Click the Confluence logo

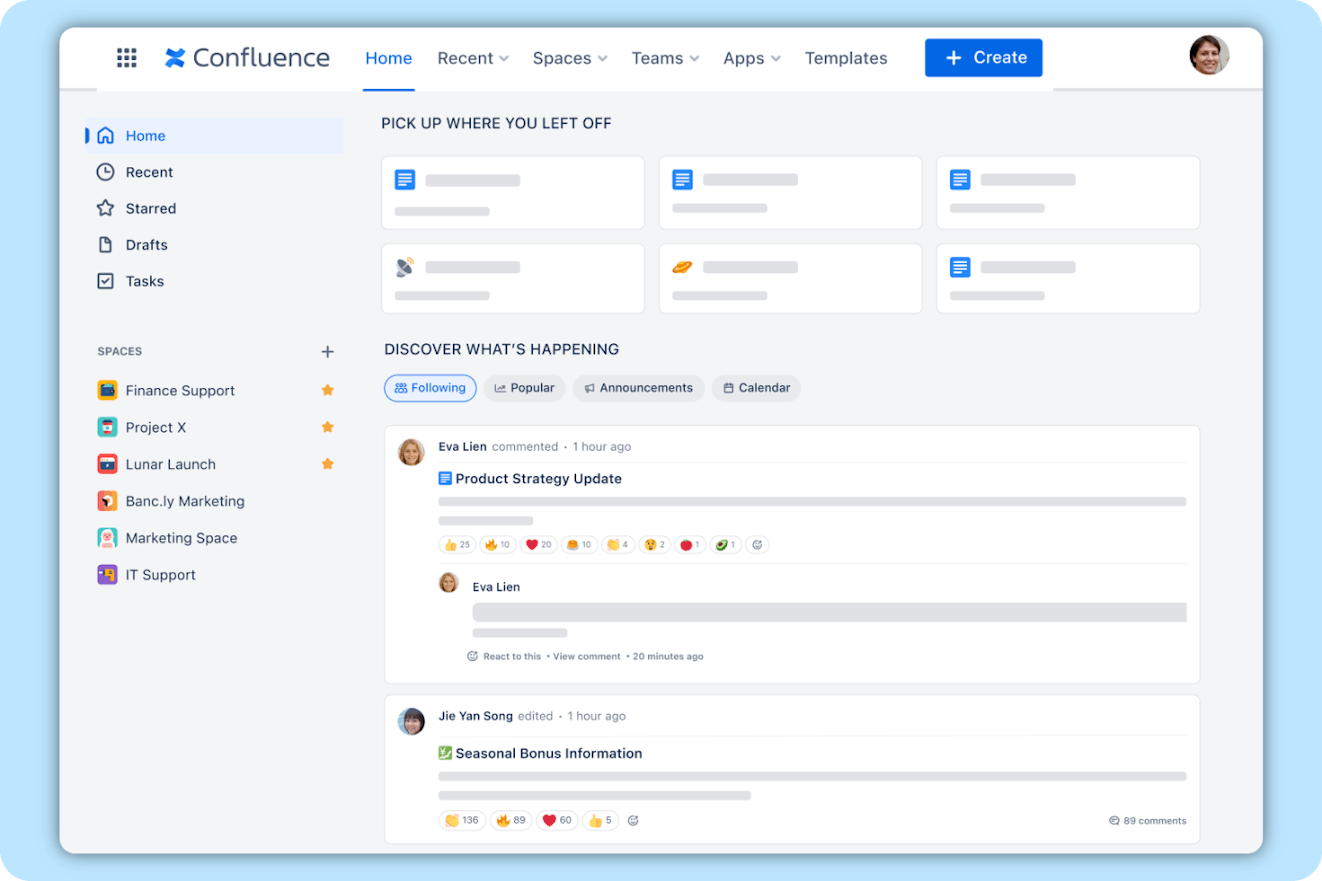tap(247, 58)
